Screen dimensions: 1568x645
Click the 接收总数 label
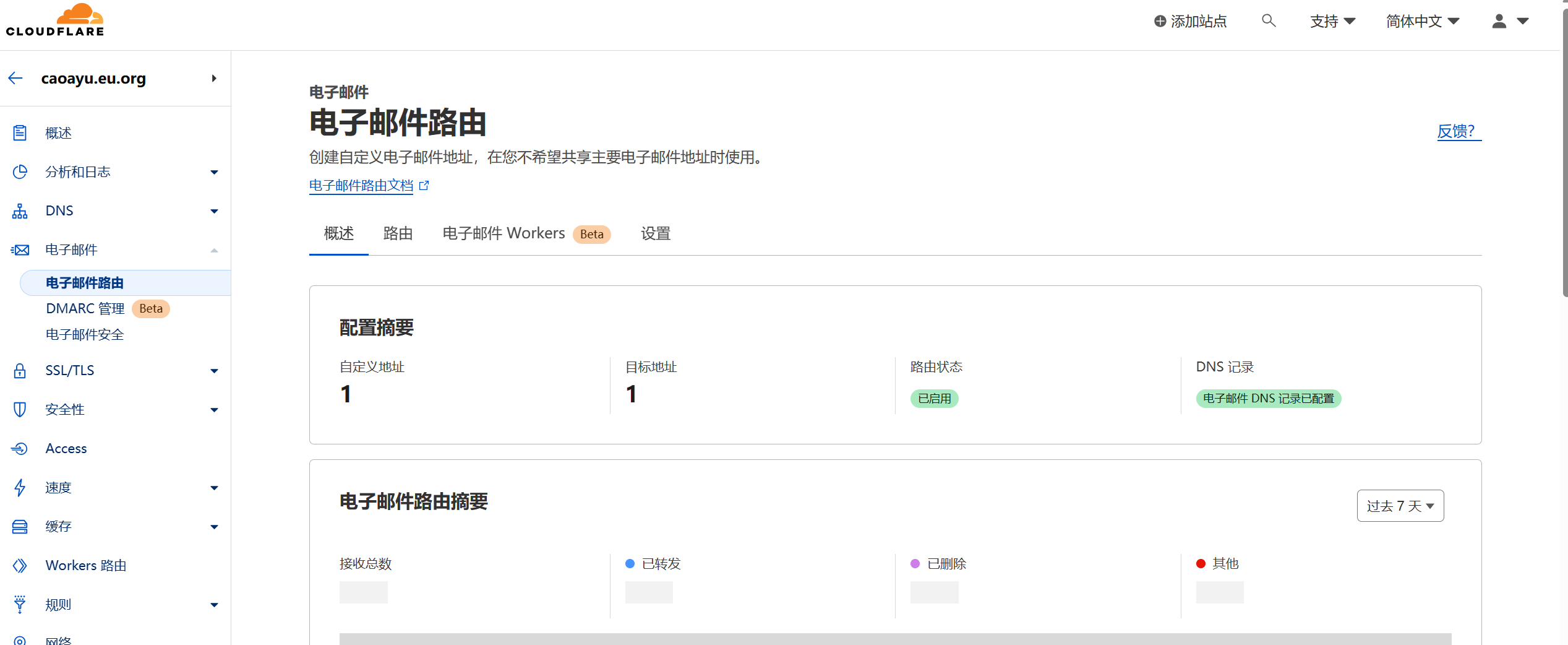pos(366,563)
